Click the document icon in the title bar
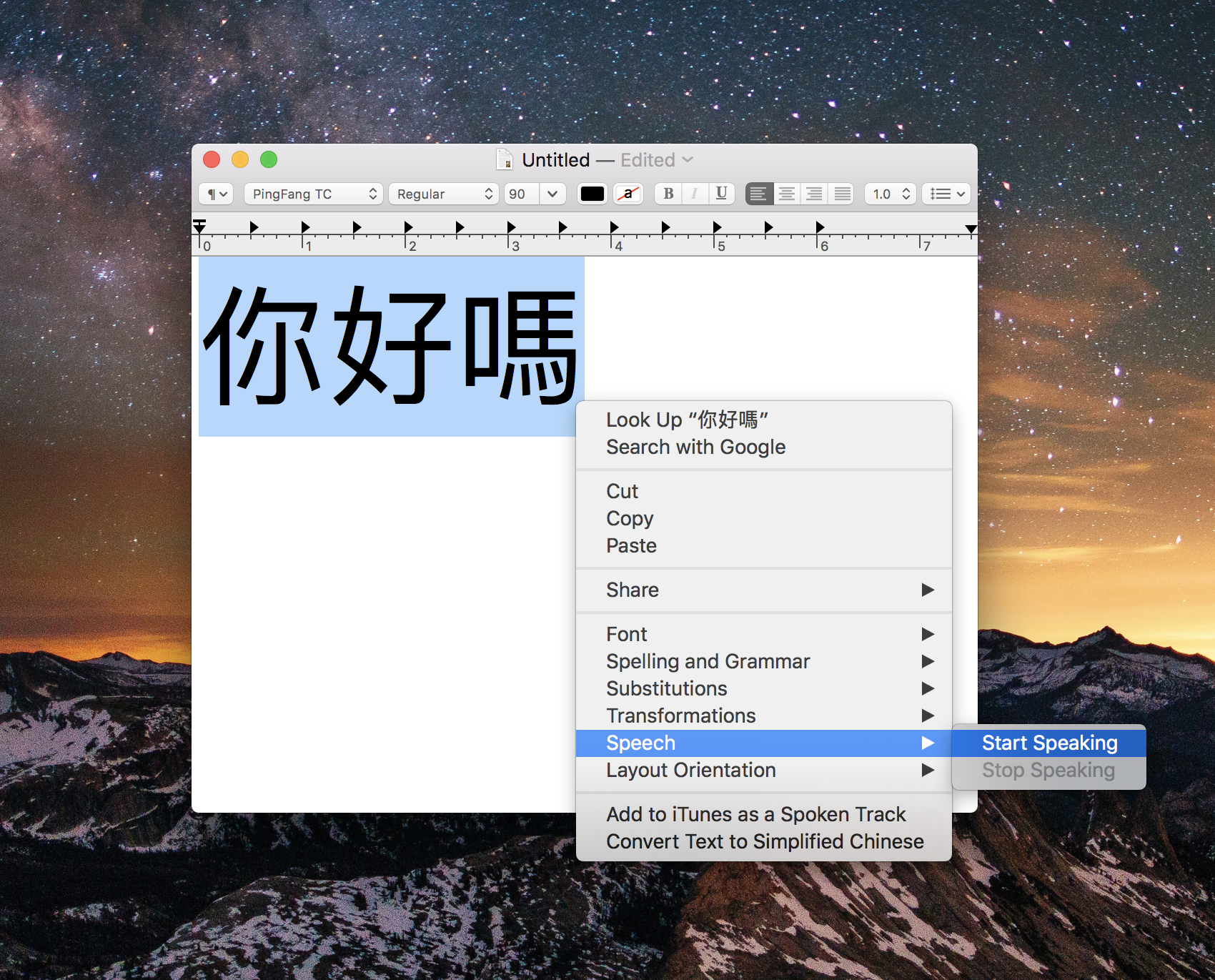 coord(505,159)
